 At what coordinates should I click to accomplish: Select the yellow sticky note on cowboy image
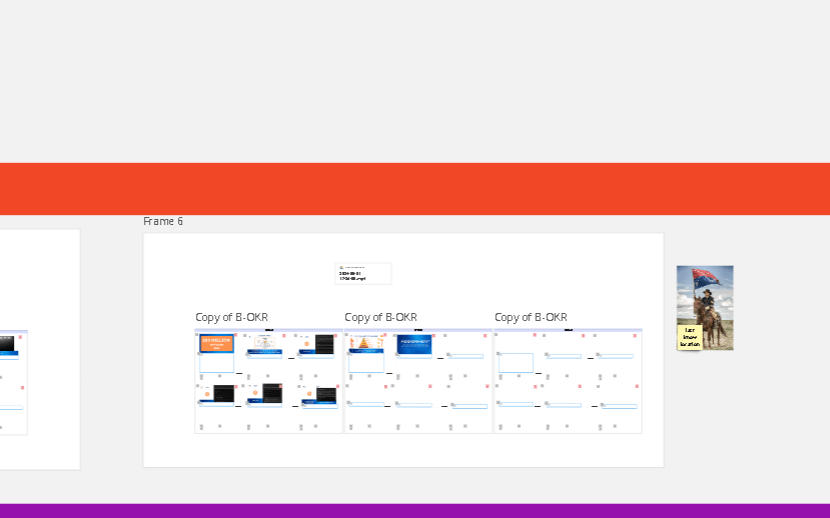click(x=690, y=337)
